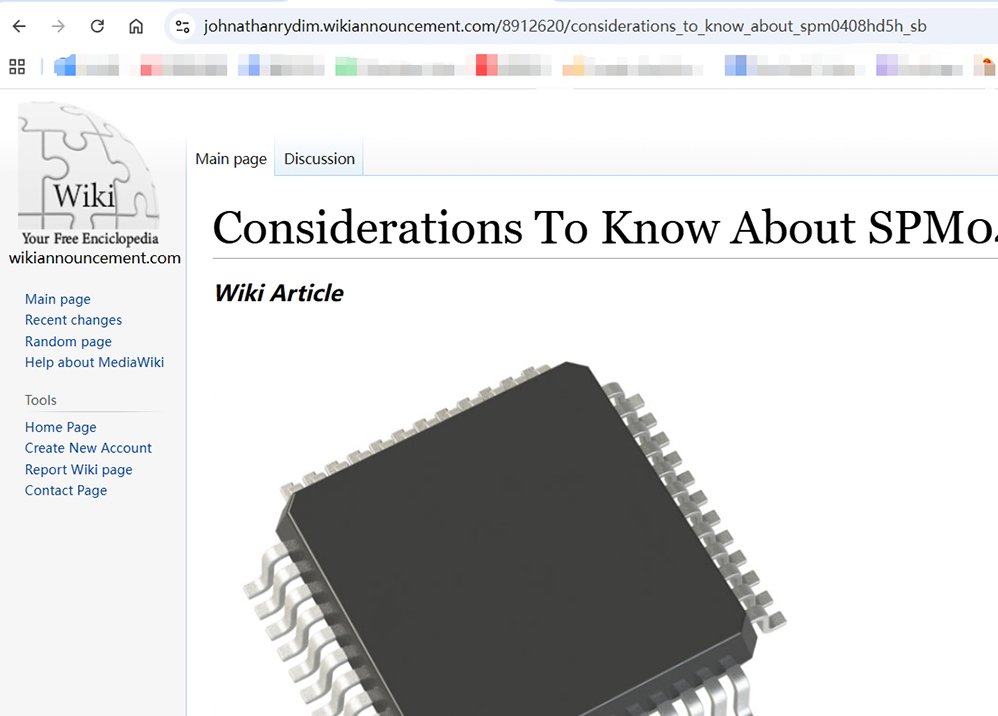Open Main page link in sidebar
Screen dimensions: 998x716
click(x=58, y=299)
